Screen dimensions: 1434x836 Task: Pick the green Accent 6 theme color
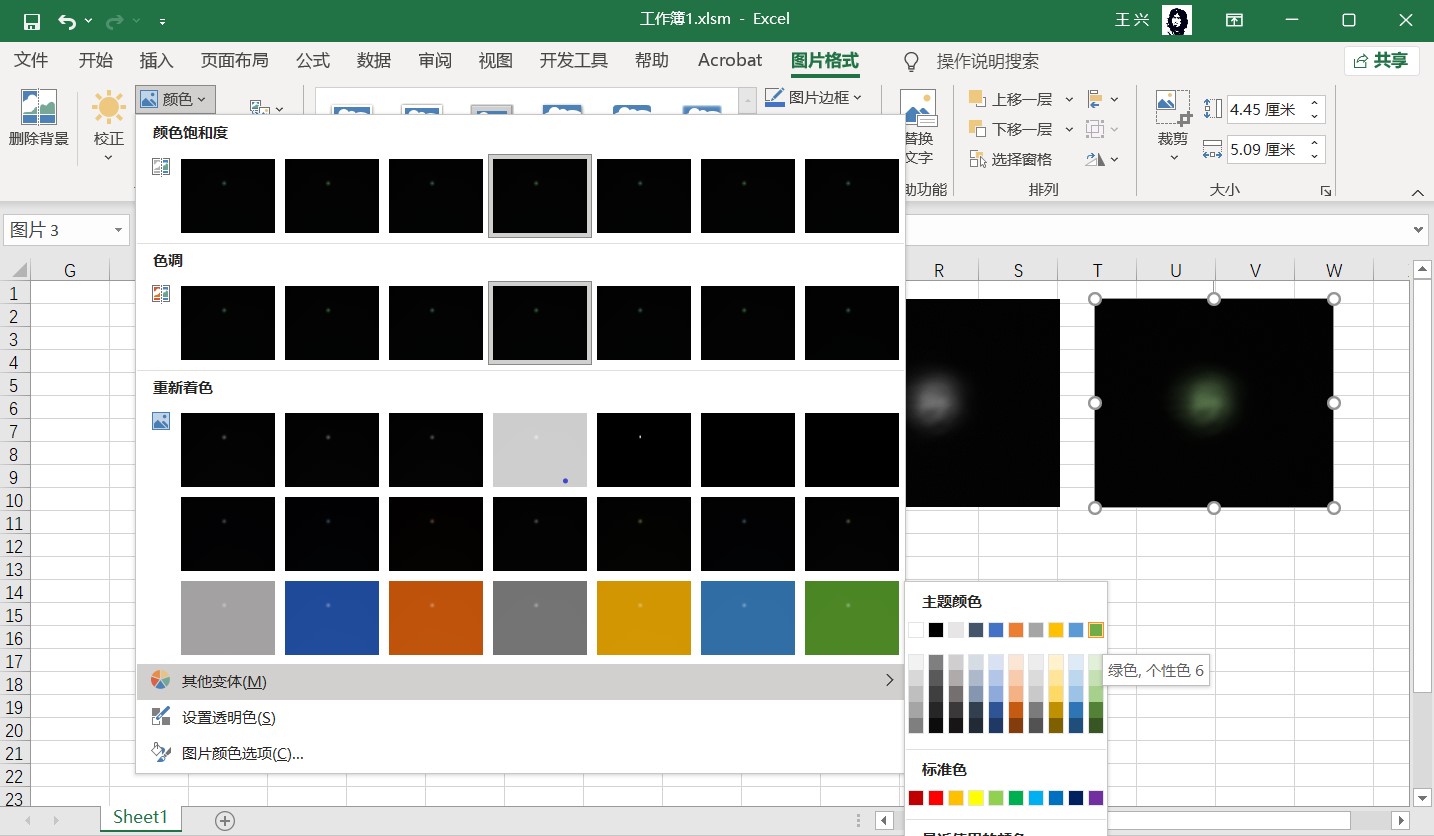pyautogui.click(x=1096, y=630)
